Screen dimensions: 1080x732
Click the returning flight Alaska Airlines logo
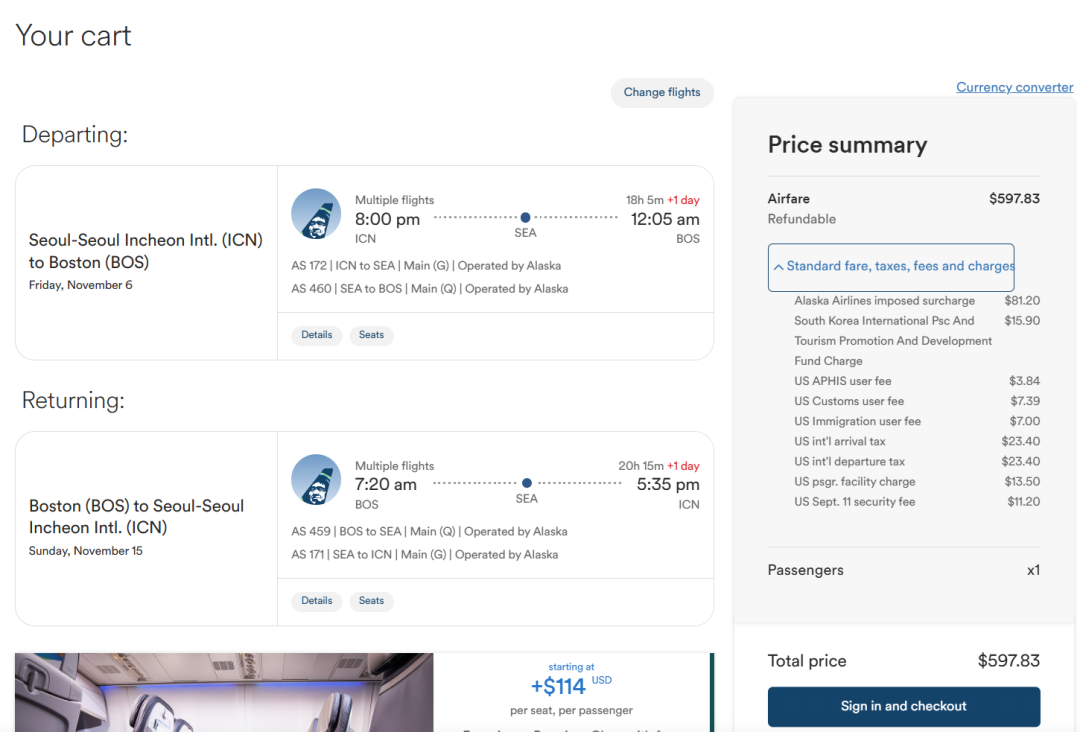pyautogui.click(x=316, y=480)
